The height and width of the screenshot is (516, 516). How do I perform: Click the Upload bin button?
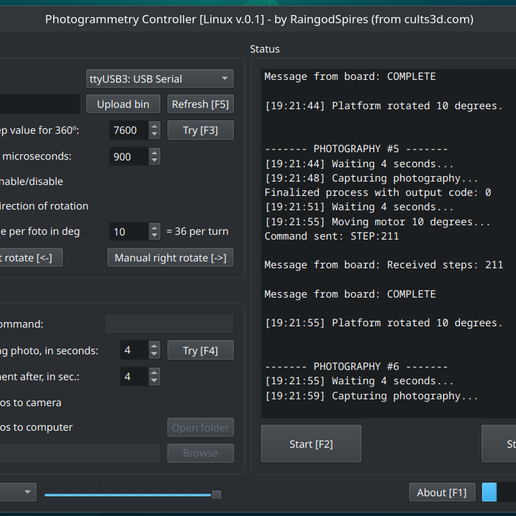coord(123,104)
